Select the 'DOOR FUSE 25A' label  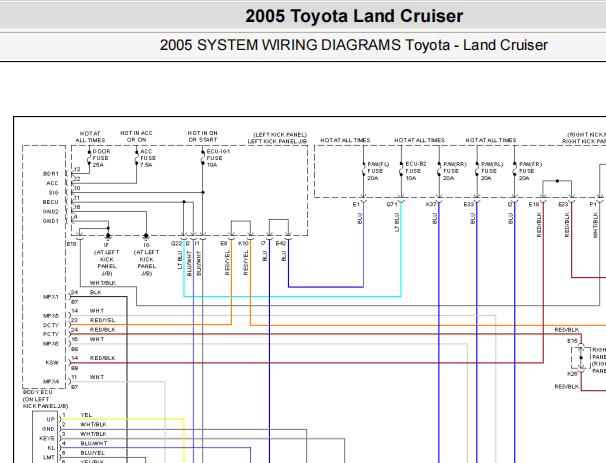pos(101,158)
